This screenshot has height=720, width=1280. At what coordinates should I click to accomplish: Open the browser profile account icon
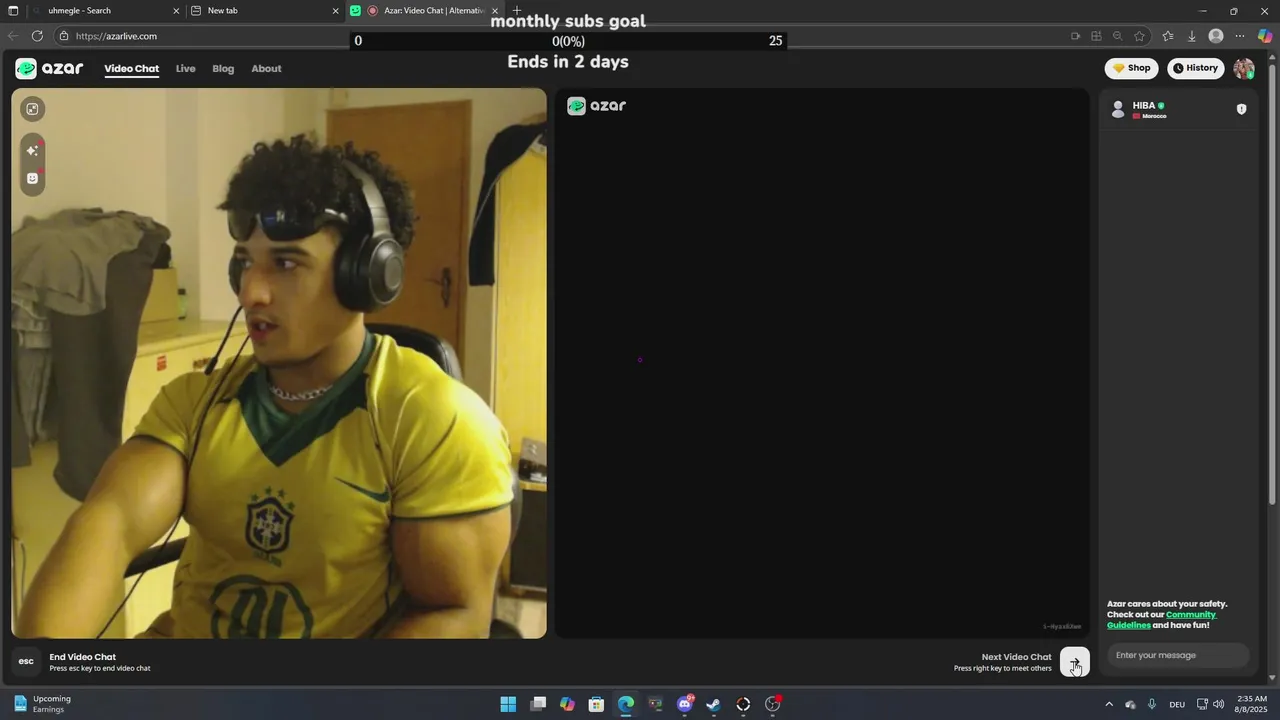pyautogui.click(x=1216, y=36)
